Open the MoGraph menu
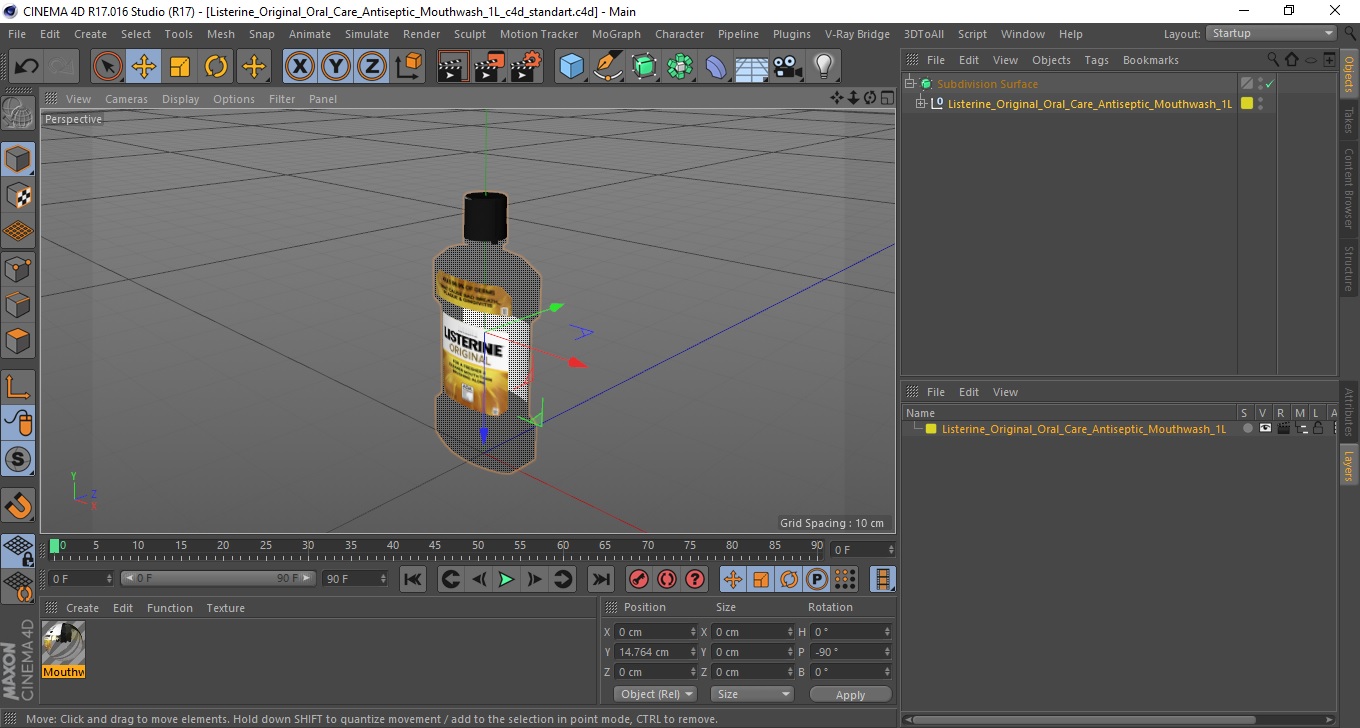The height and width of the screenshot is (728, 1360). [x=616, y=34]
